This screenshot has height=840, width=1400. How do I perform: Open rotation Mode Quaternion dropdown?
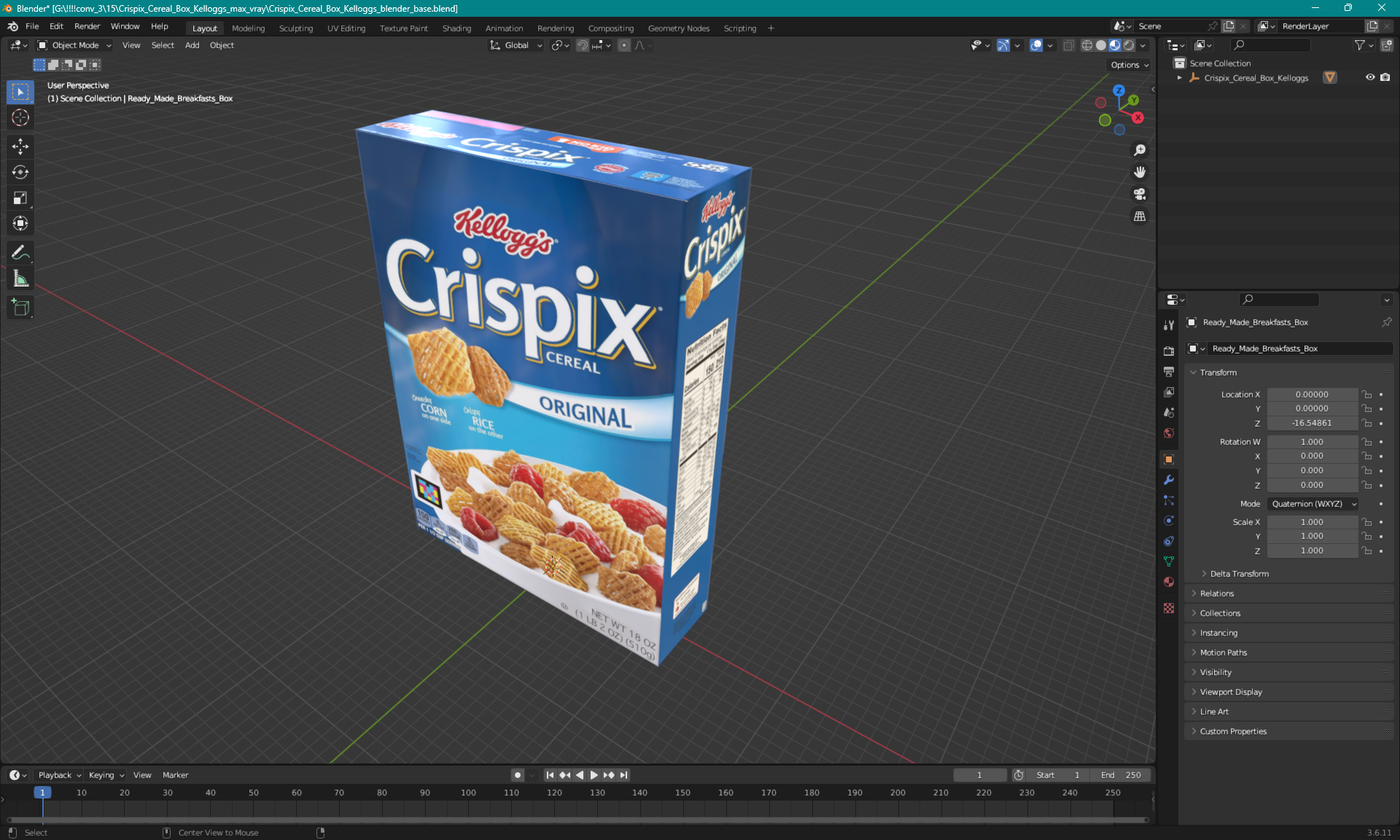(1312, 504)
